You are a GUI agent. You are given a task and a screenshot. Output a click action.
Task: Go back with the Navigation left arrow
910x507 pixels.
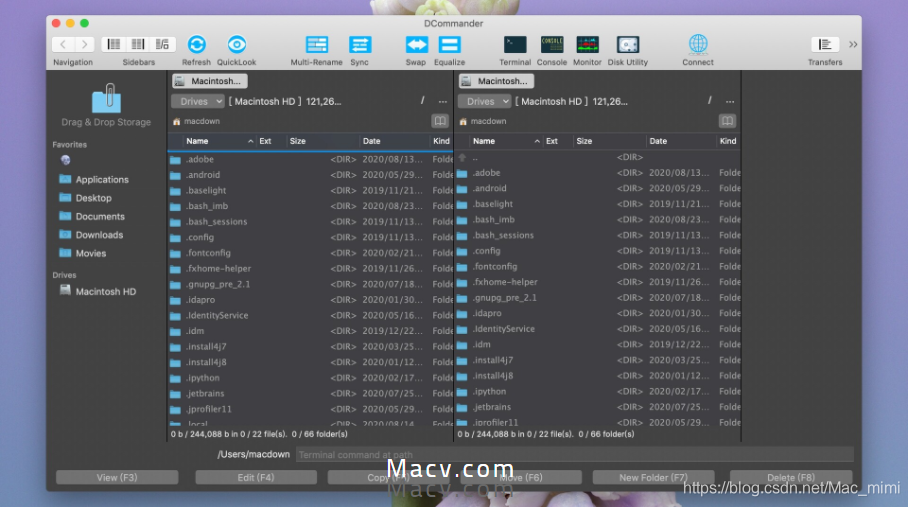[63, 45]
